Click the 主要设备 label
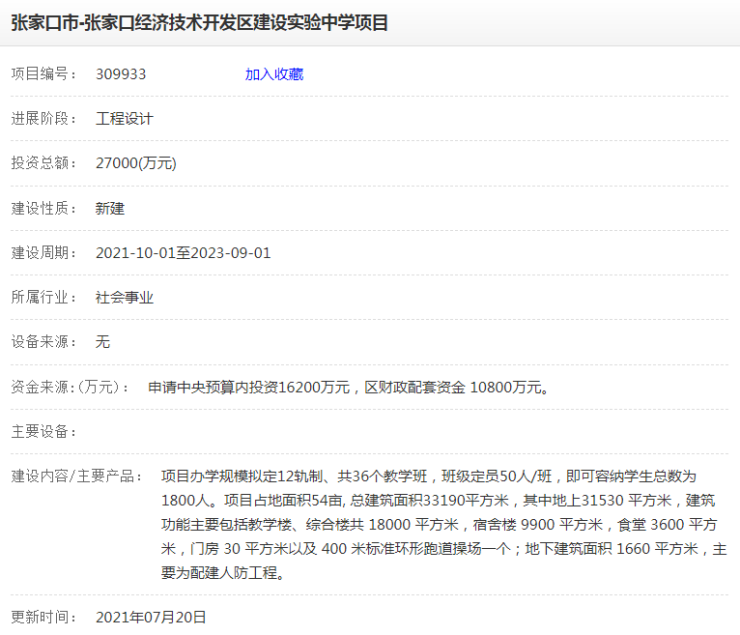This screenshot has height=635, width=740. point(43,432)
